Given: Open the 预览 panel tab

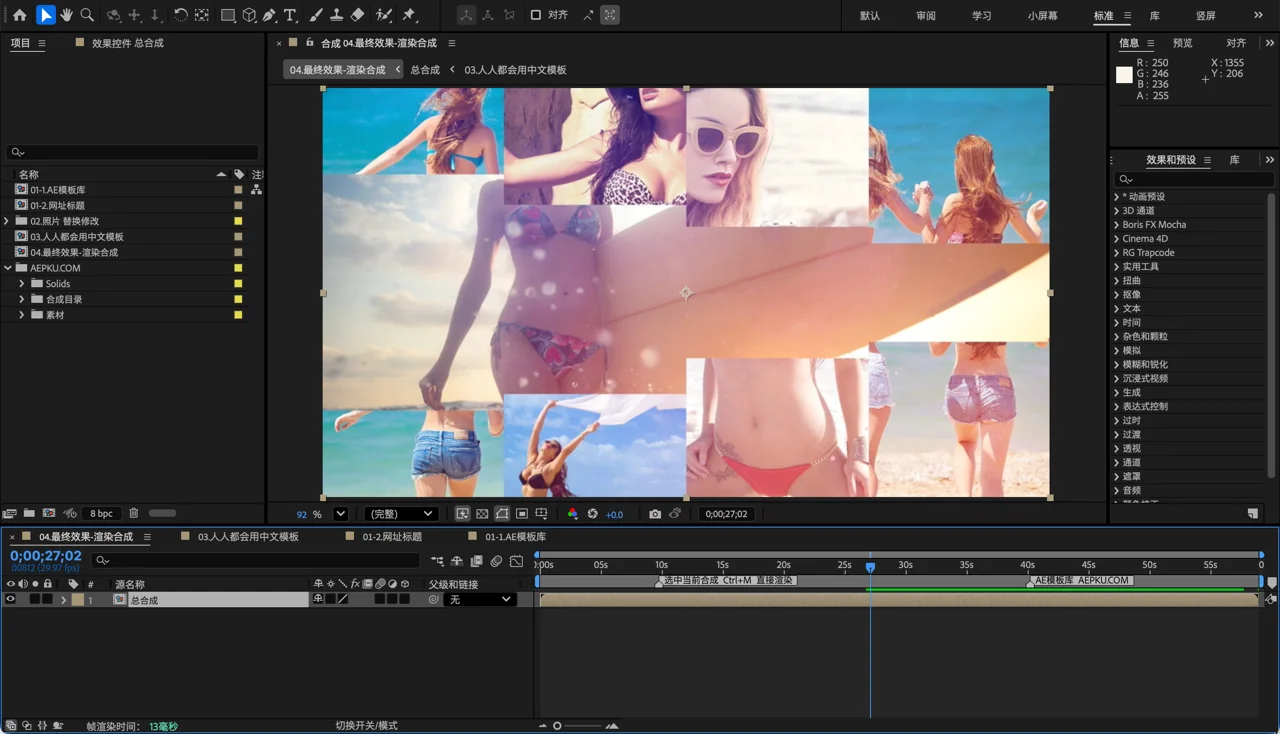Looking at the screenshot, I should tap(1183, 43).
